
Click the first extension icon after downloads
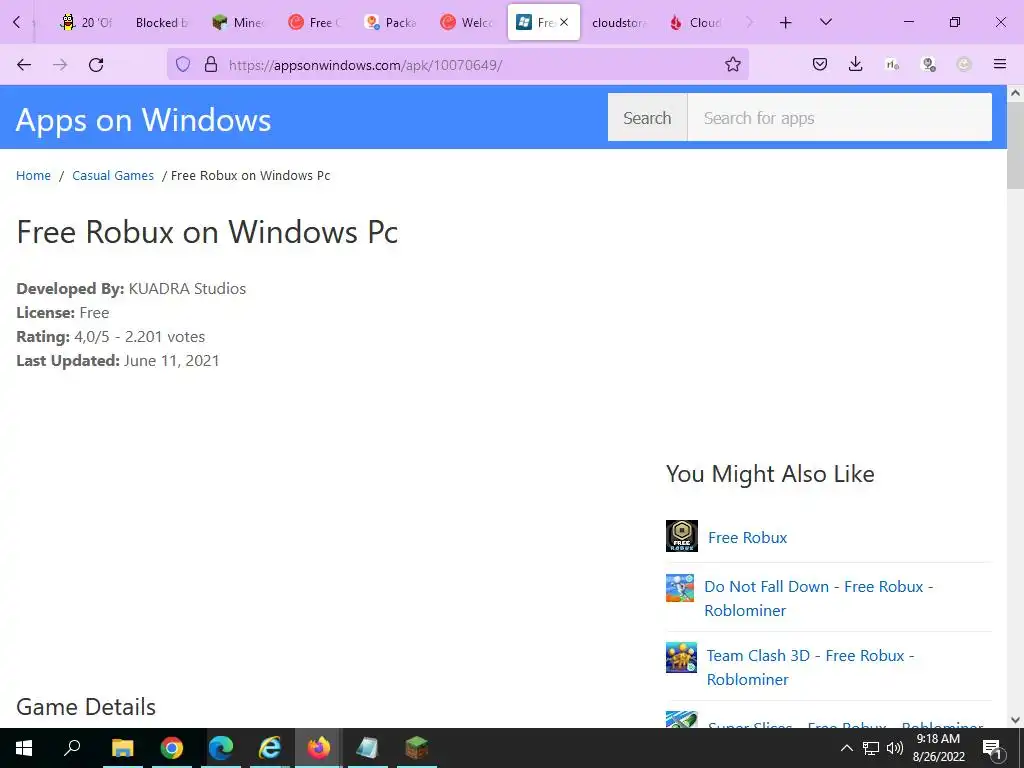(x=892, y=64)
